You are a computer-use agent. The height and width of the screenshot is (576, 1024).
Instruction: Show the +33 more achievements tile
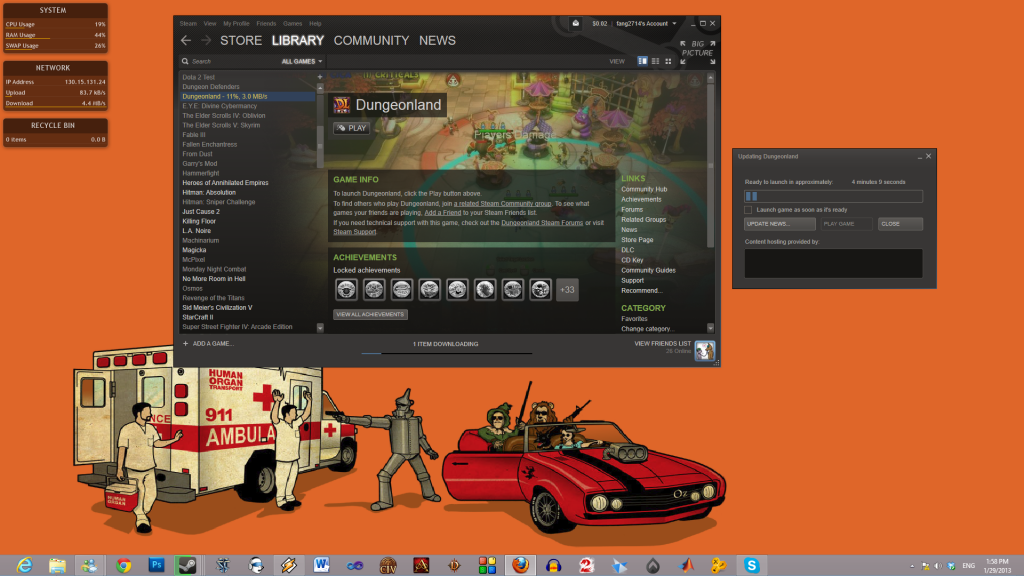[567, 289]
